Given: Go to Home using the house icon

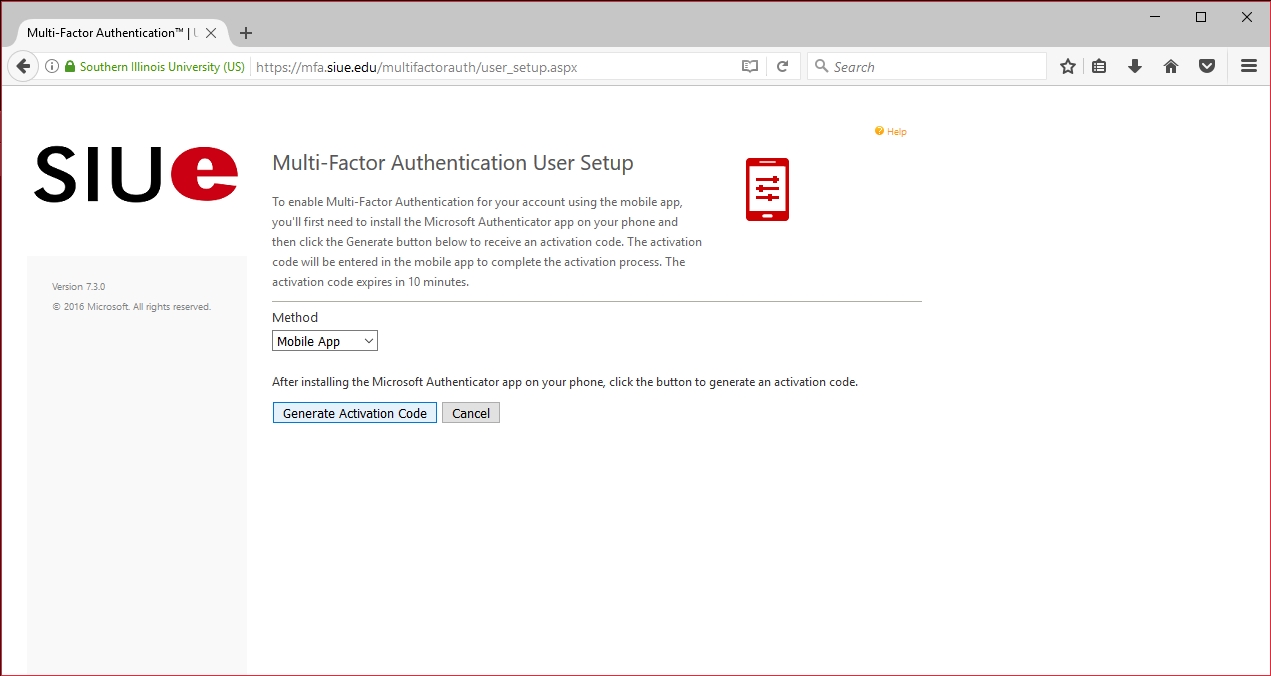Looking at the screenshot, I should (1171, 67).
